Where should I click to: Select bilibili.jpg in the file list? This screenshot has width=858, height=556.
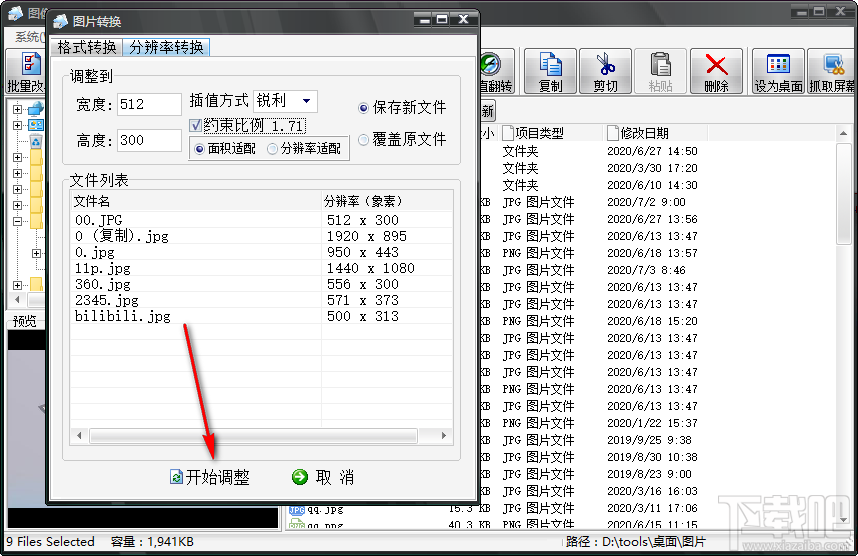tap(123, 316)
